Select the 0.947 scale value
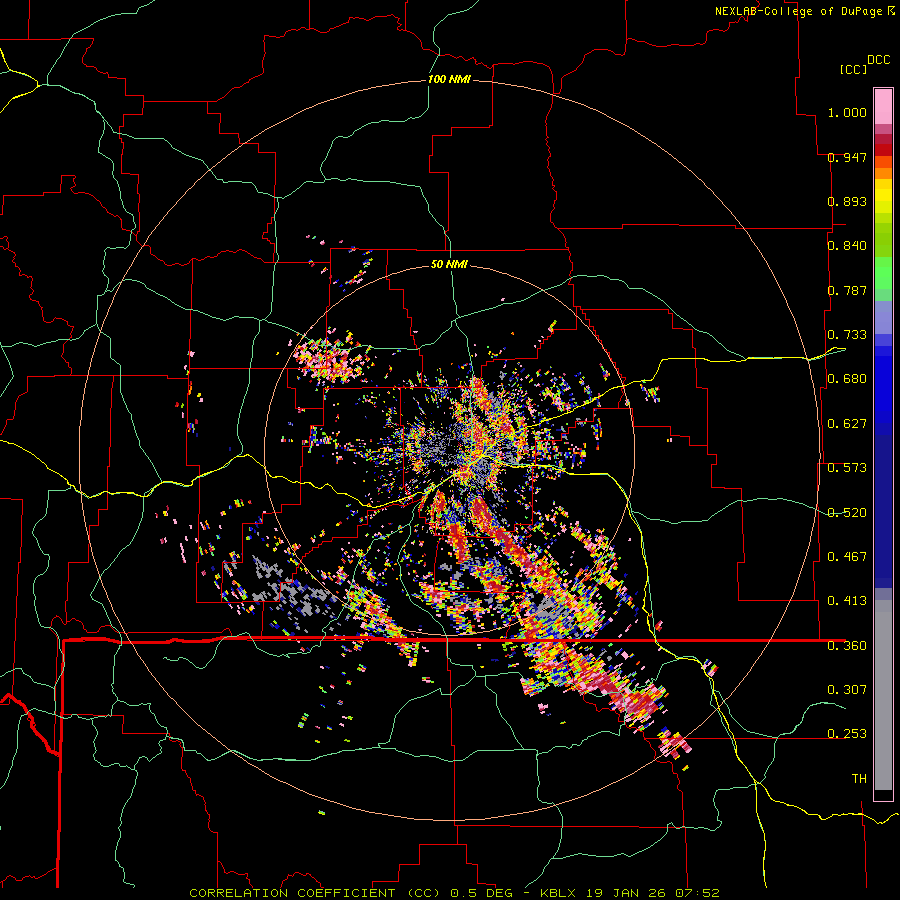 847,157
